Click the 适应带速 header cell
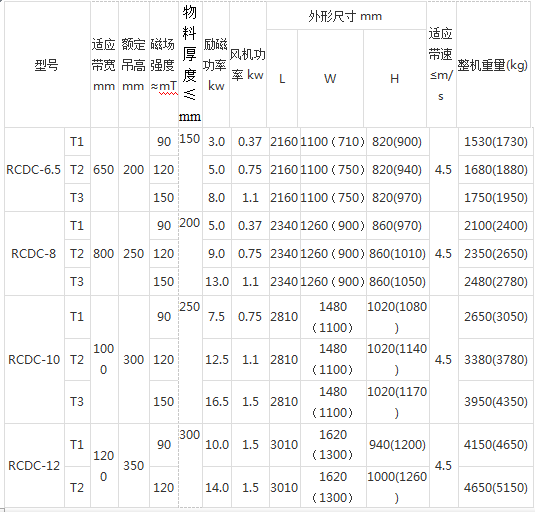Viewport: 535px width, 512px height. click(x=441, y=64)
